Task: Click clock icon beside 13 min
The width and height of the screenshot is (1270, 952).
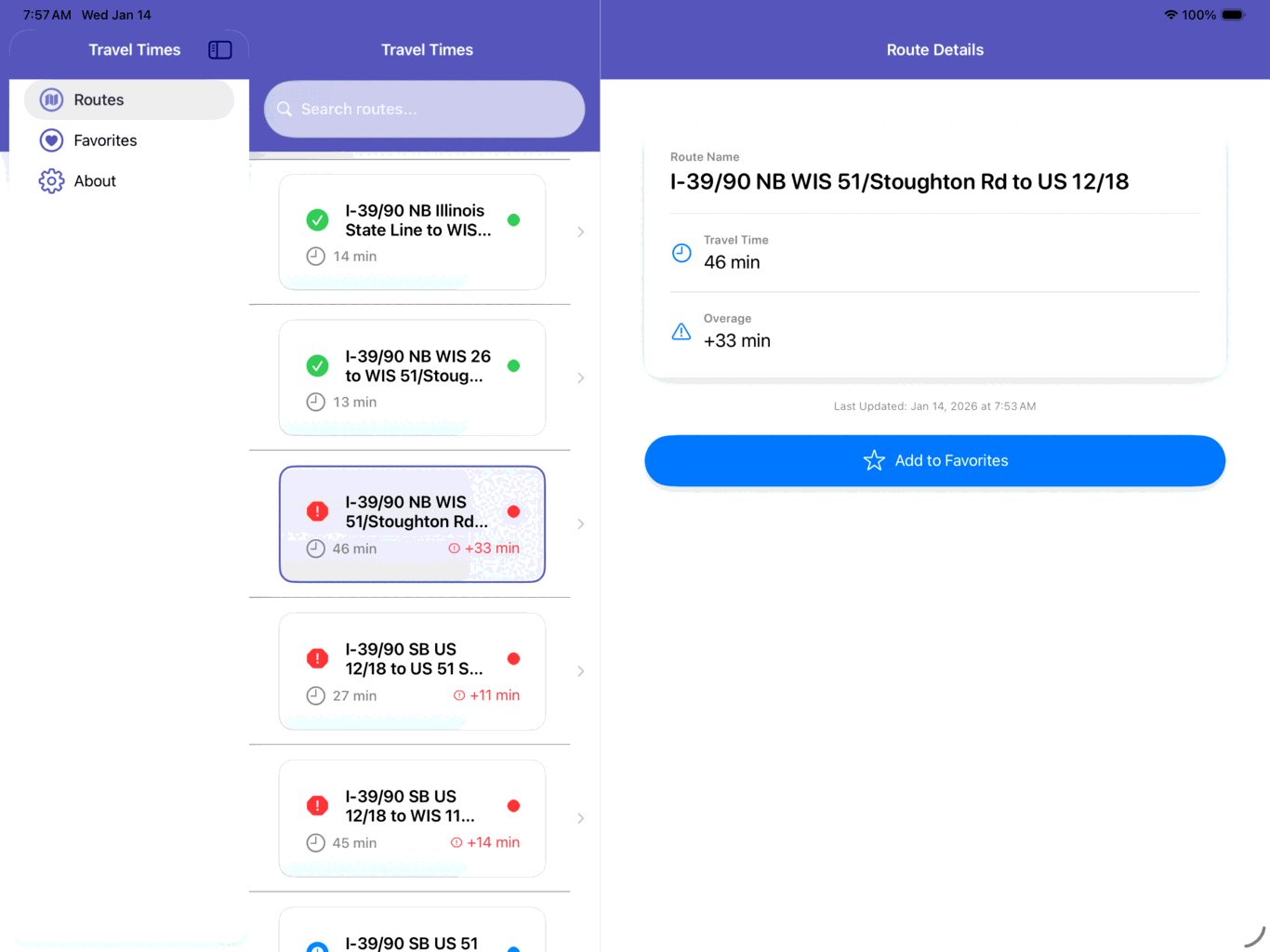Action: pos(316,403)
